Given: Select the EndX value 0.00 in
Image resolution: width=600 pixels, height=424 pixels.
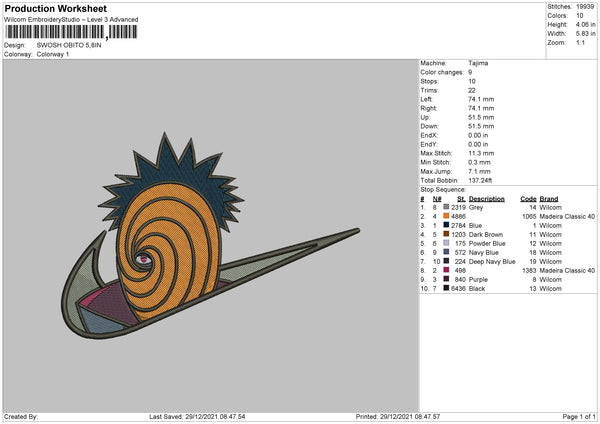Looking at the screenshot, I should click(478, 135).
